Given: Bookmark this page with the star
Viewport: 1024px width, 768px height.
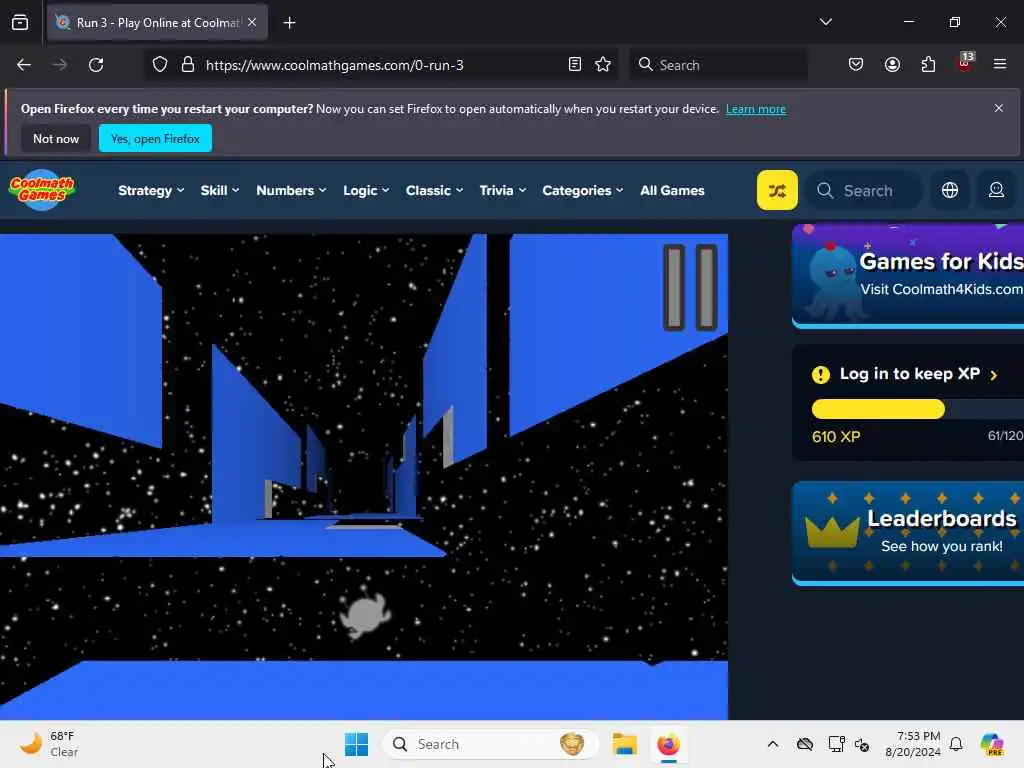Looking at the screenshot, I should pyautogui.click(x=603, y=65).
